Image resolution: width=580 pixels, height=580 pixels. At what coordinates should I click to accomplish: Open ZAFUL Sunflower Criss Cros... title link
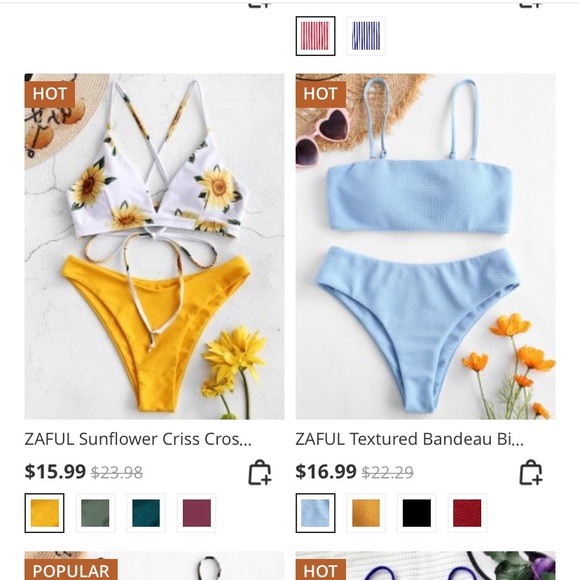pyautogui.click(x=138, y=439)
